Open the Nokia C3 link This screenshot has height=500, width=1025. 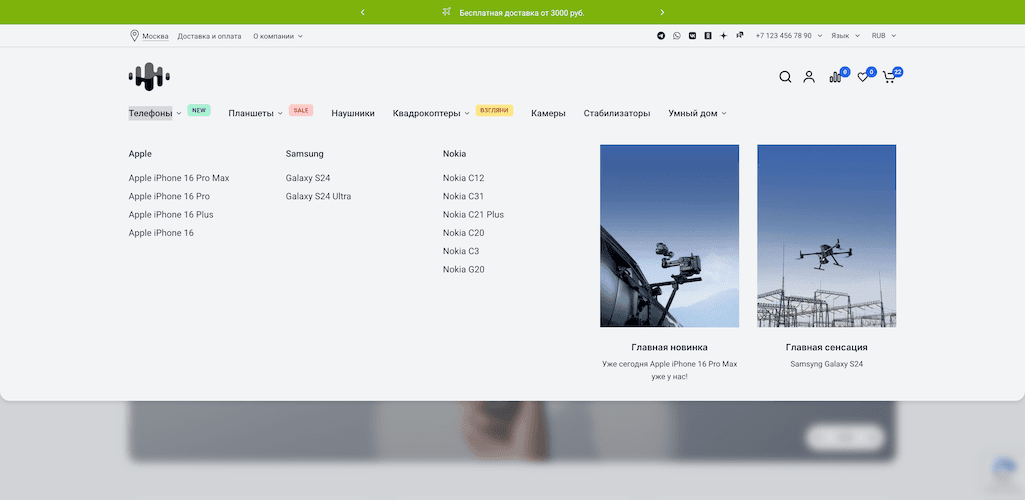tap(461, 251)
